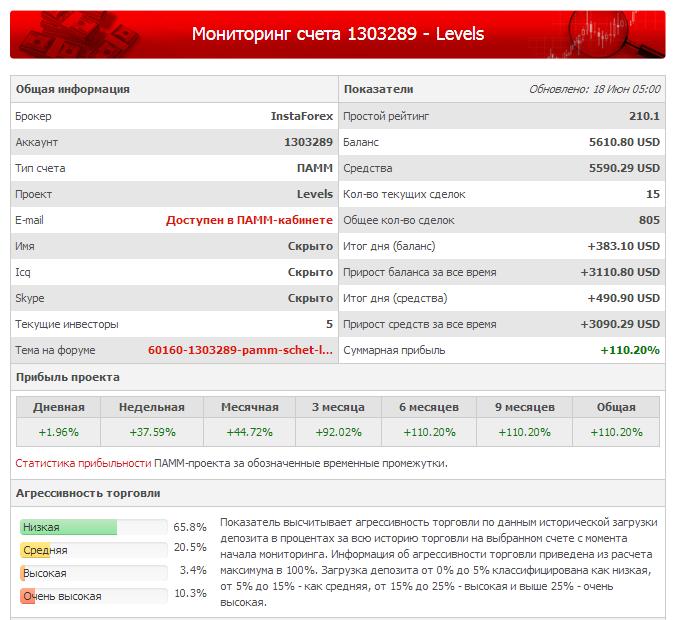Click the 'Скрыто' value in the Icq row
This screenshot has width=674, height=620.
click(x=310, y=272)
